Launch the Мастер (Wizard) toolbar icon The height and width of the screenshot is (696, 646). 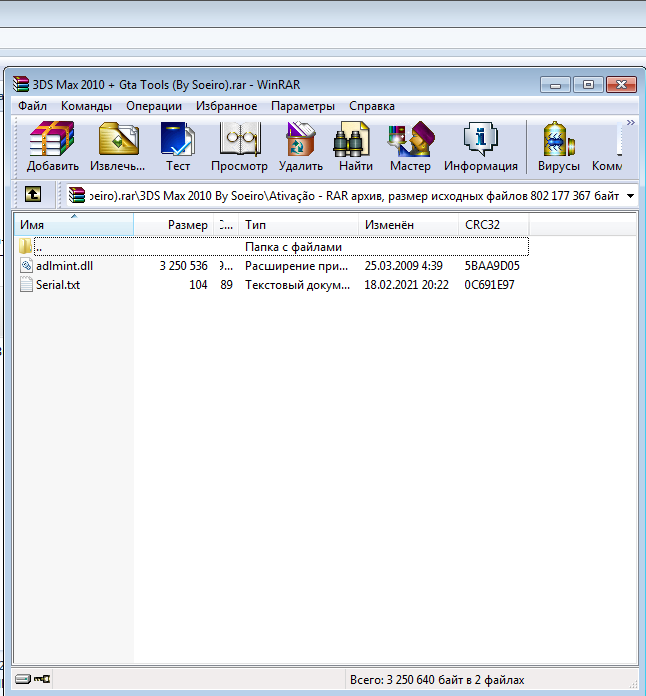[410, 146]
